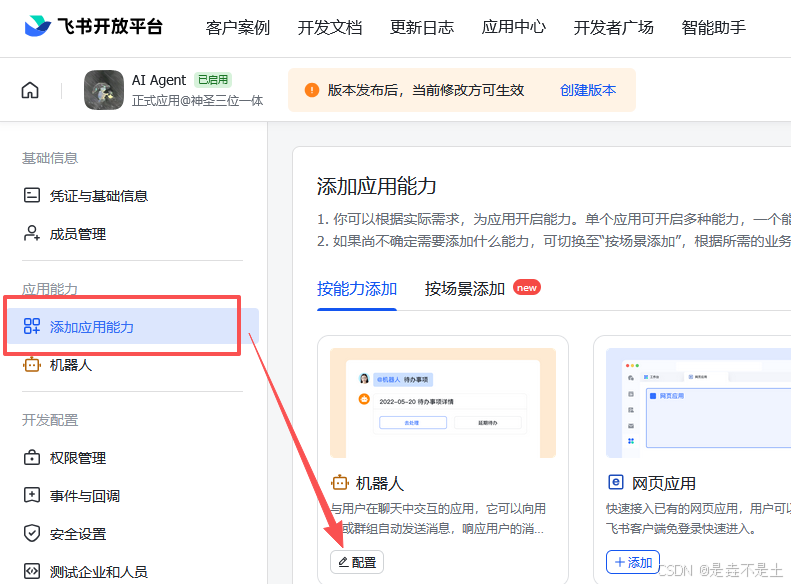
Task: Click the 机器人 robot icon in sidebar
Action: coord(32,364)
